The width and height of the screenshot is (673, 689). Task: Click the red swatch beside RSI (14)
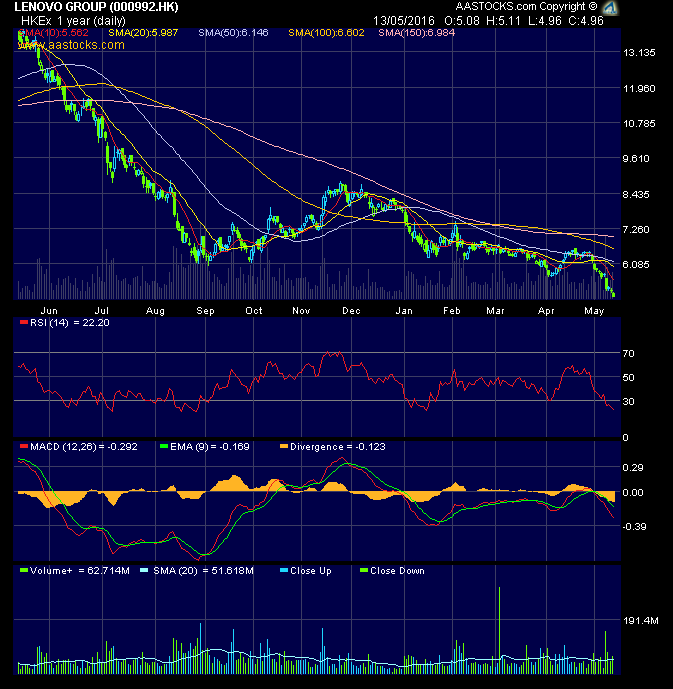[24, 323]
